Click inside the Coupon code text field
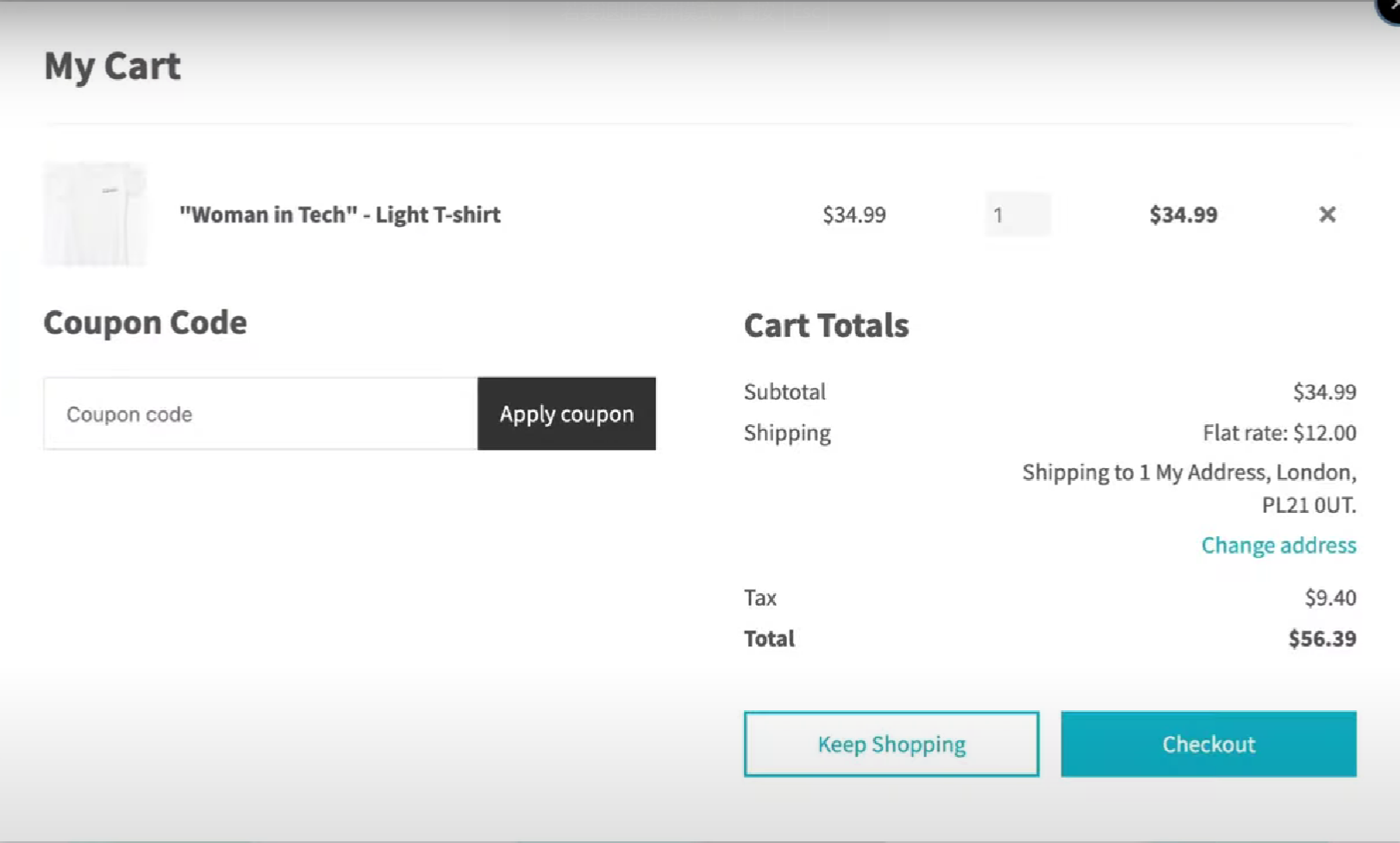 tap(259, 414)
